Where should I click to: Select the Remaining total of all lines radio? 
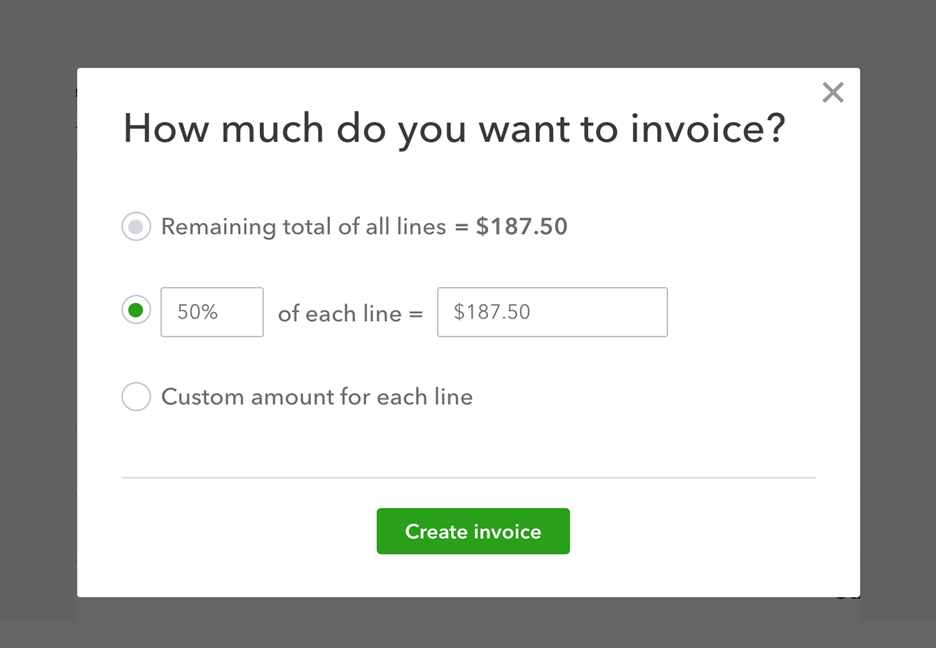click(x=136, y=227)
